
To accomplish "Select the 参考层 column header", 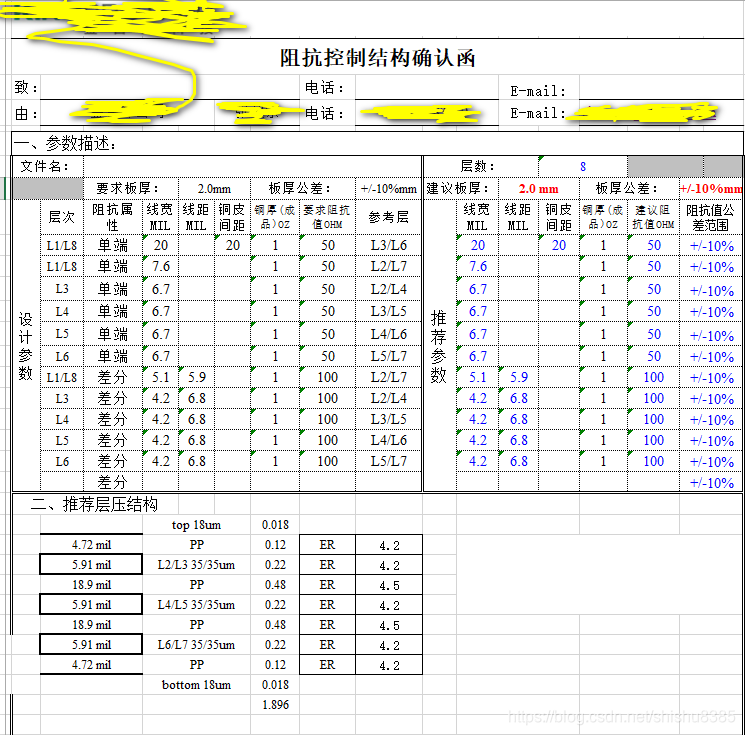I will tap(389, 217).
